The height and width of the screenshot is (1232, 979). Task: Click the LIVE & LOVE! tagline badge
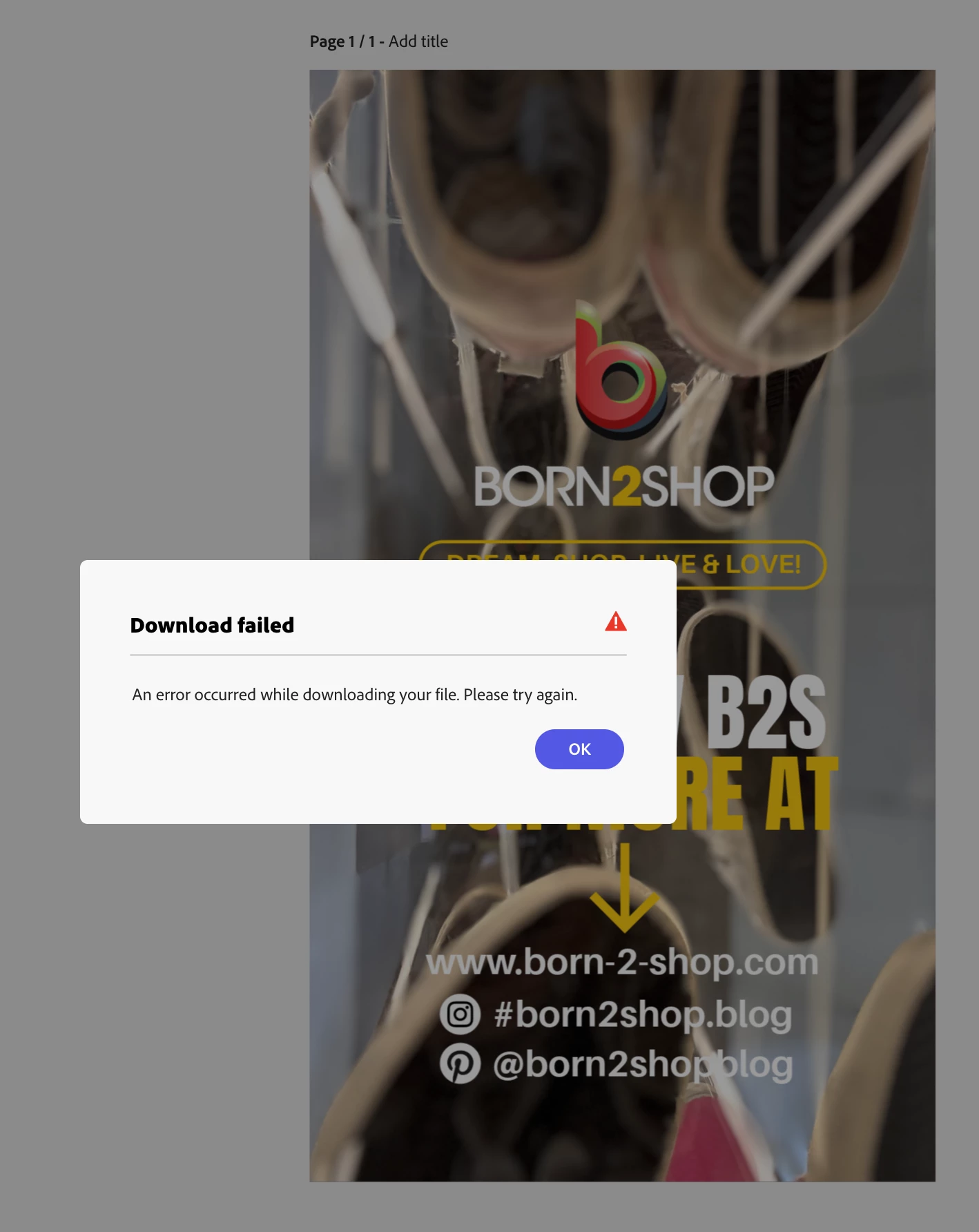pyautogui.click(x=750, y=565)
